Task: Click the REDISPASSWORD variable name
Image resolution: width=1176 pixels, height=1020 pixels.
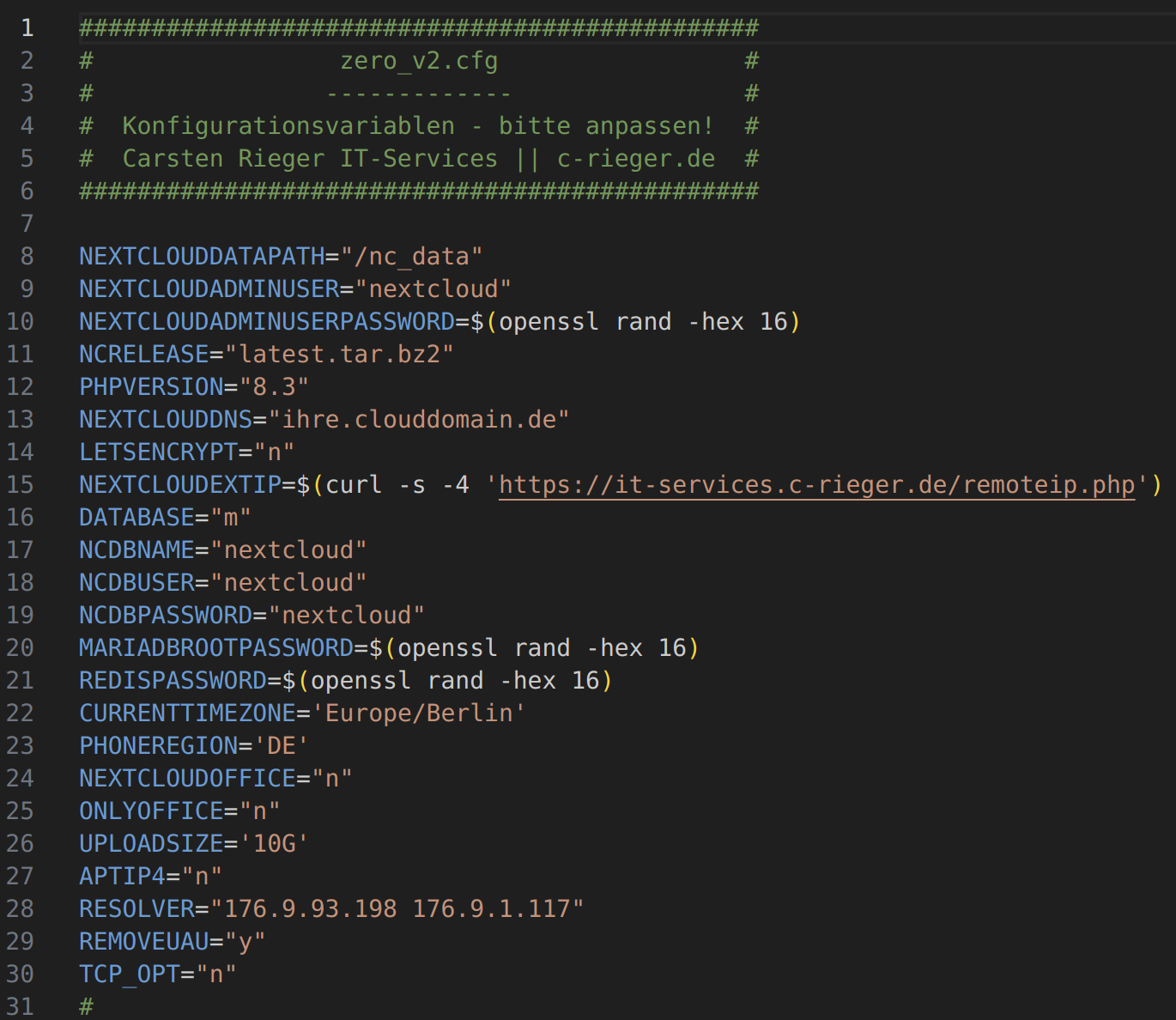Action: pos(173,681)
